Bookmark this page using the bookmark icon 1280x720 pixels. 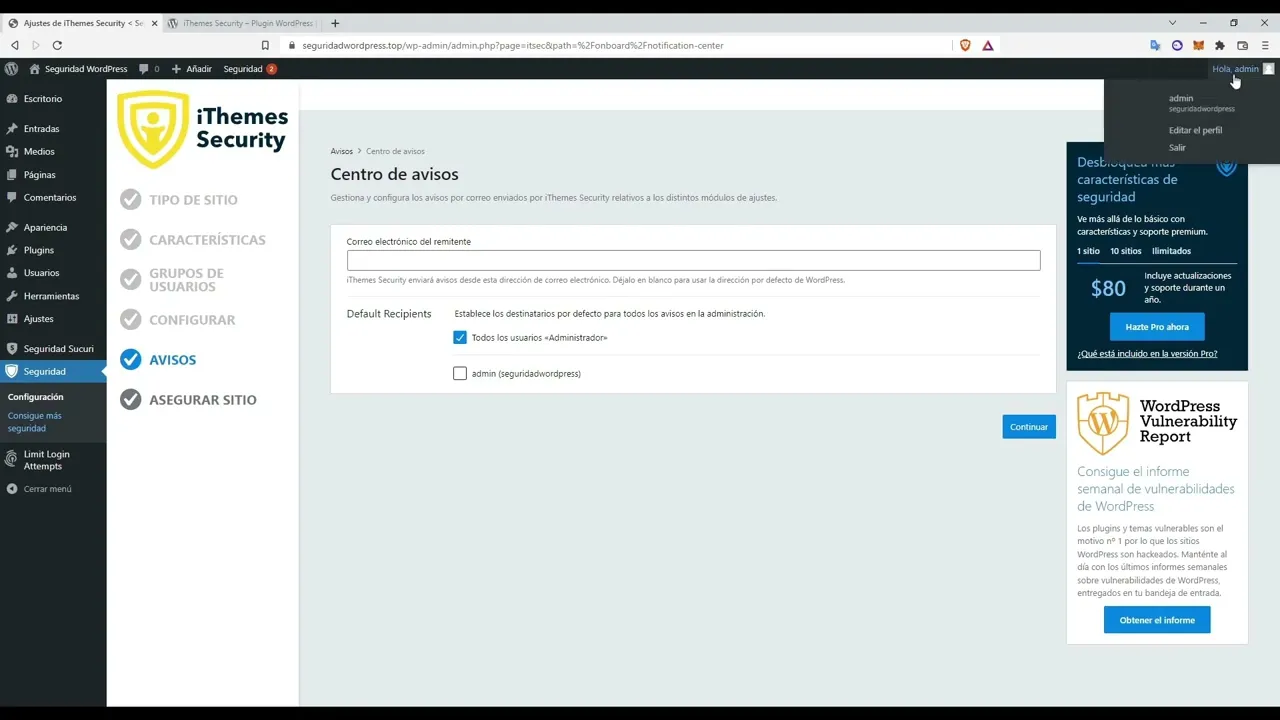coord(265,45)
